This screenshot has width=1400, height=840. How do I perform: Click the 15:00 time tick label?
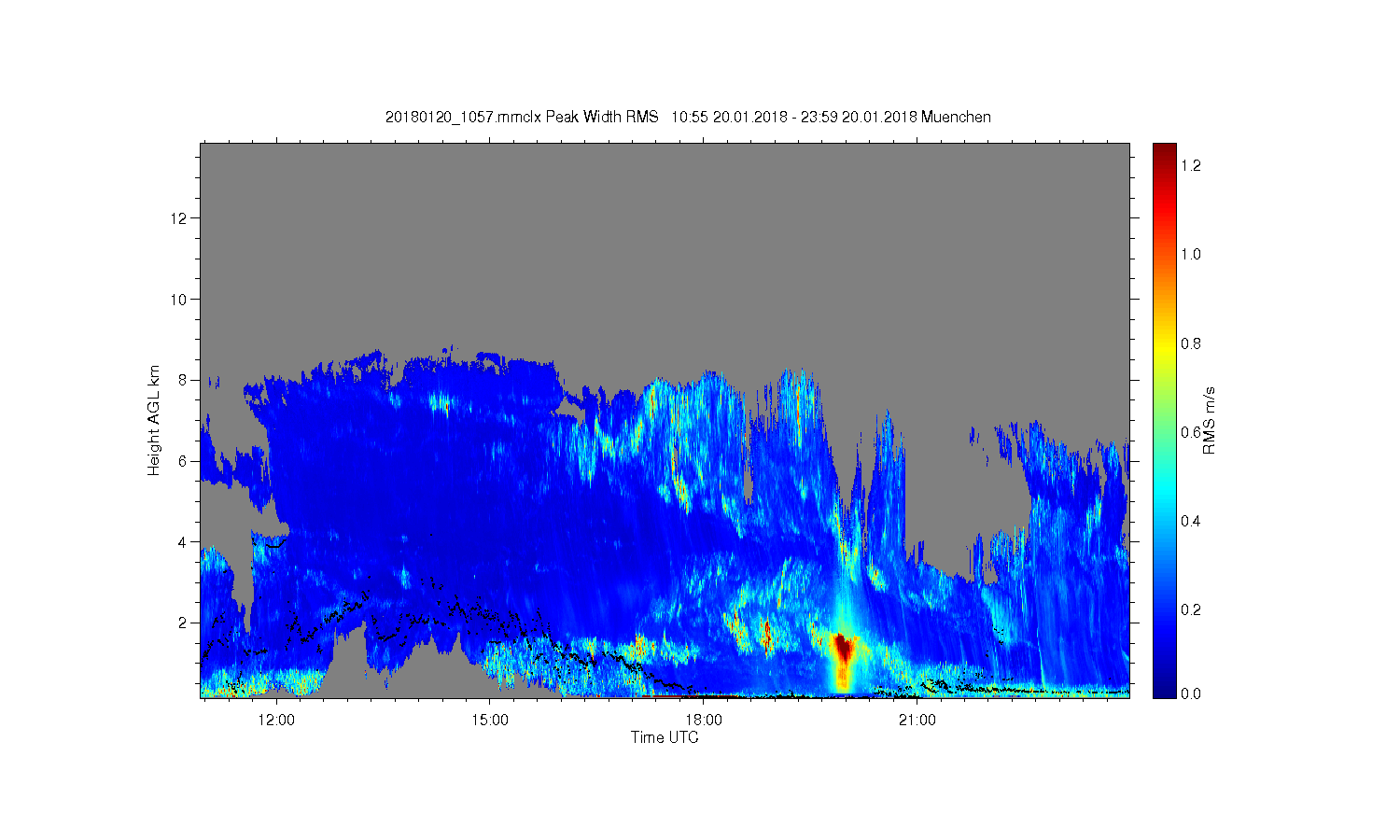tap(490, 721)
